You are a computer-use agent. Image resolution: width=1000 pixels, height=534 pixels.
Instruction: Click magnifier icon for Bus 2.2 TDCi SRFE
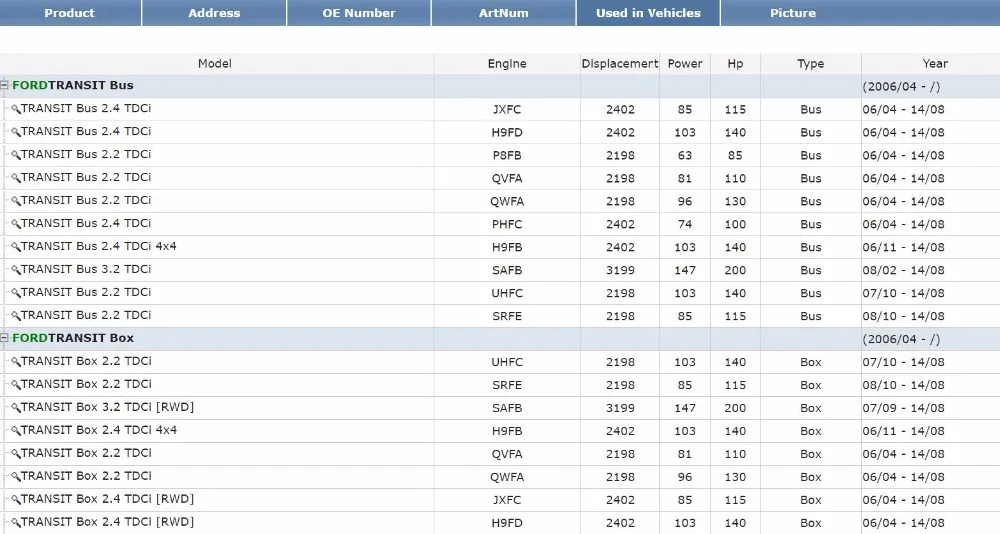pos(15,316)
